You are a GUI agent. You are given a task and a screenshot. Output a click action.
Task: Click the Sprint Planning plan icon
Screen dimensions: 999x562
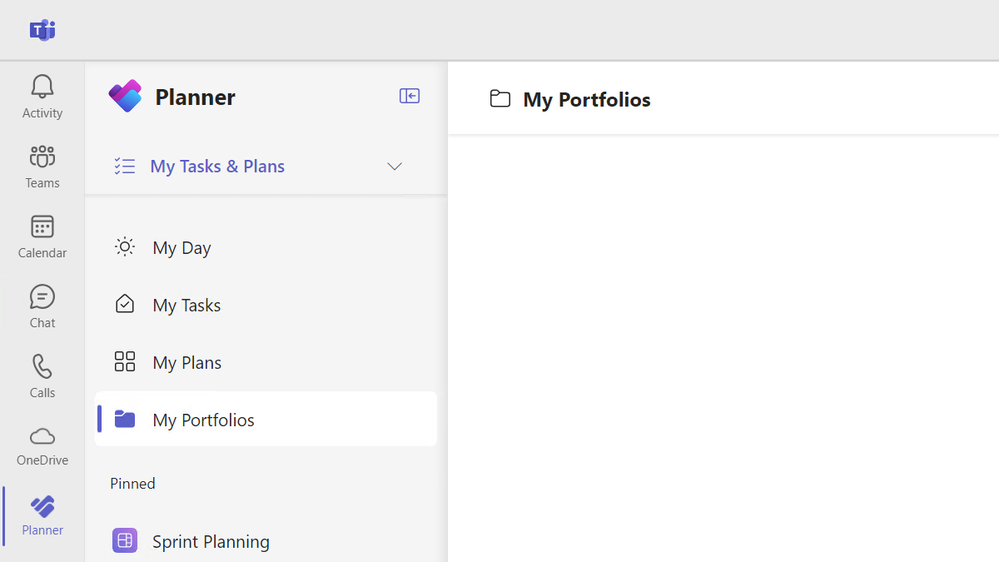click(x=125, y=541)
